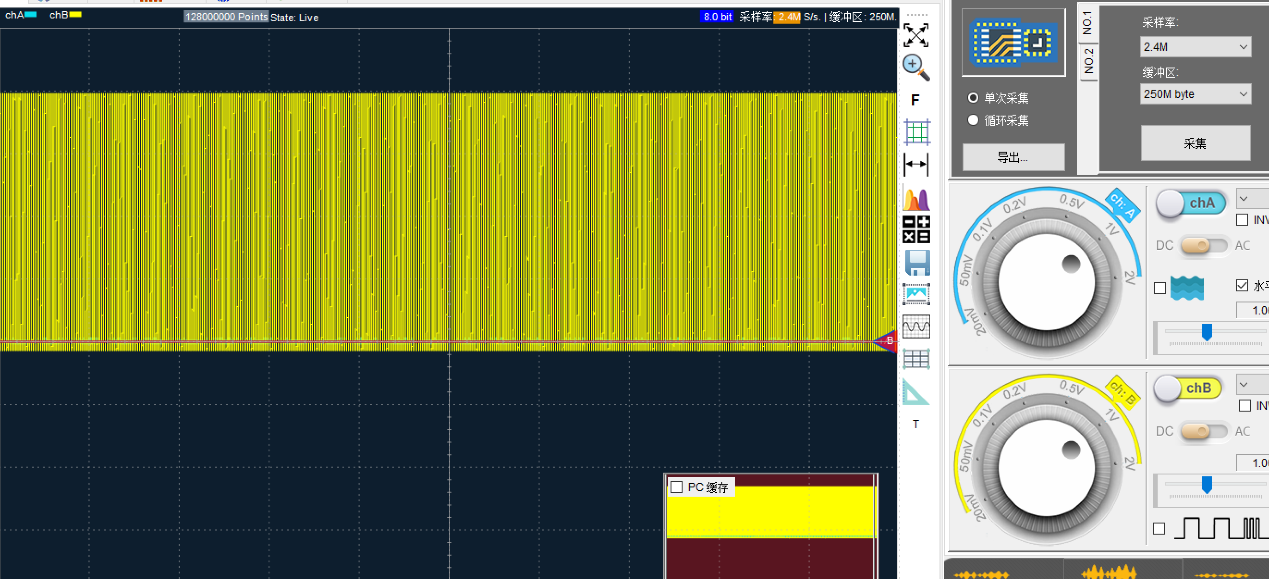
Task: Open the buffer 250M byte dropdown
Action: [1196, 94]
